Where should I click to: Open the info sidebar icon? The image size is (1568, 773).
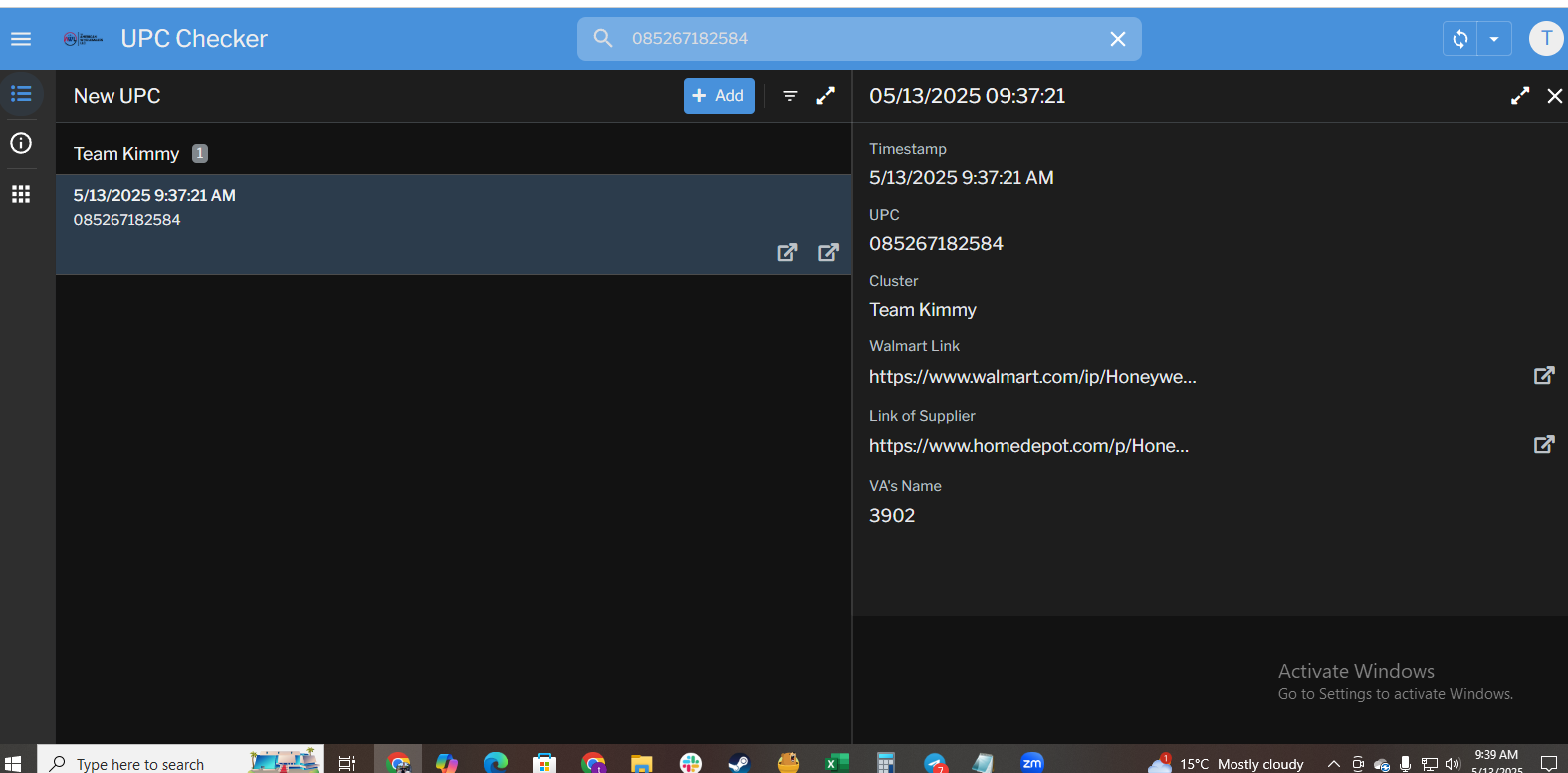coord(21,143)
